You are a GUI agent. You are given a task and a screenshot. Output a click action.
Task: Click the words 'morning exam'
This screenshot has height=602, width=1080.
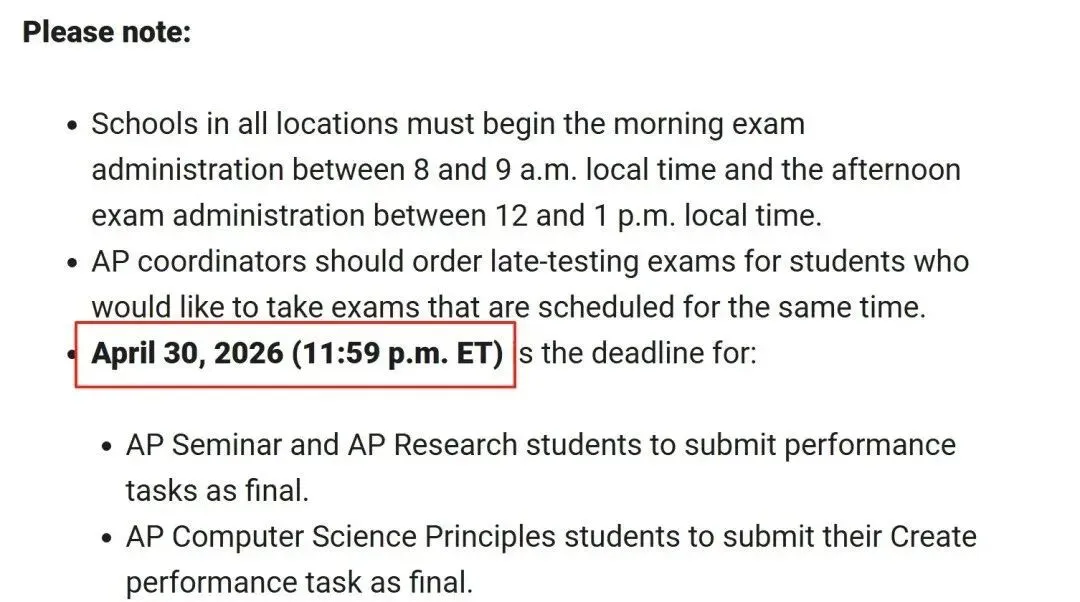[709, 124]
